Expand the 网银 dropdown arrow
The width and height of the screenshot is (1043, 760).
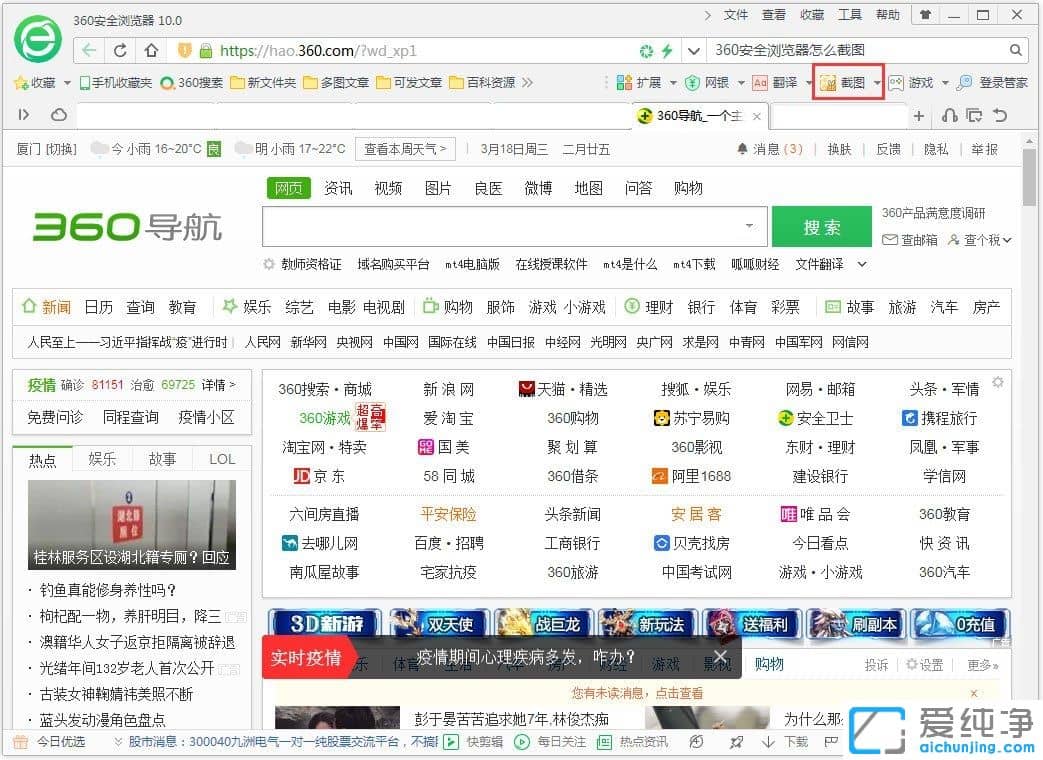tap(741, 83)
